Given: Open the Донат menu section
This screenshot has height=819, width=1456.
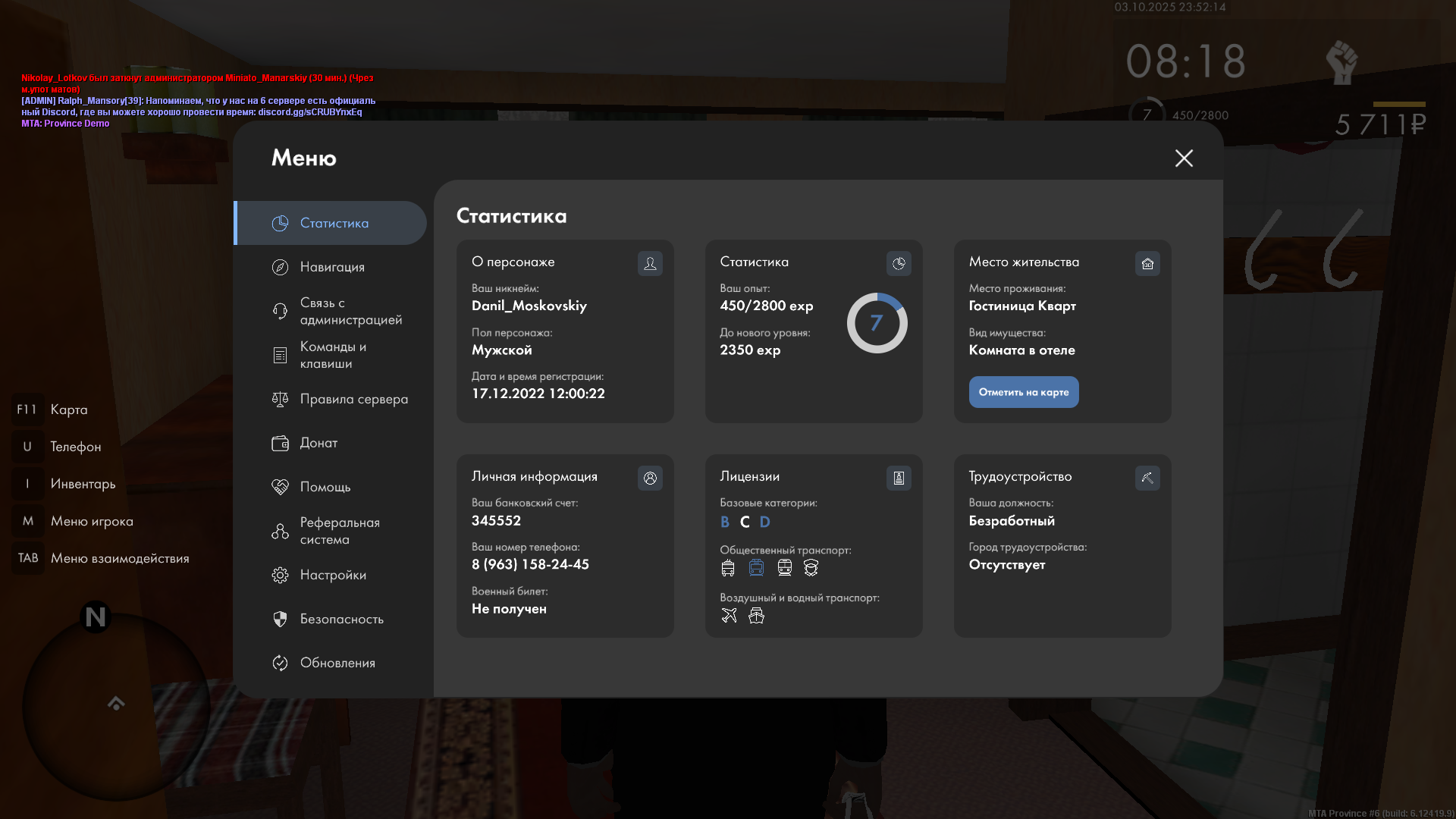Looking at the screenshot, I should point(318,443).
